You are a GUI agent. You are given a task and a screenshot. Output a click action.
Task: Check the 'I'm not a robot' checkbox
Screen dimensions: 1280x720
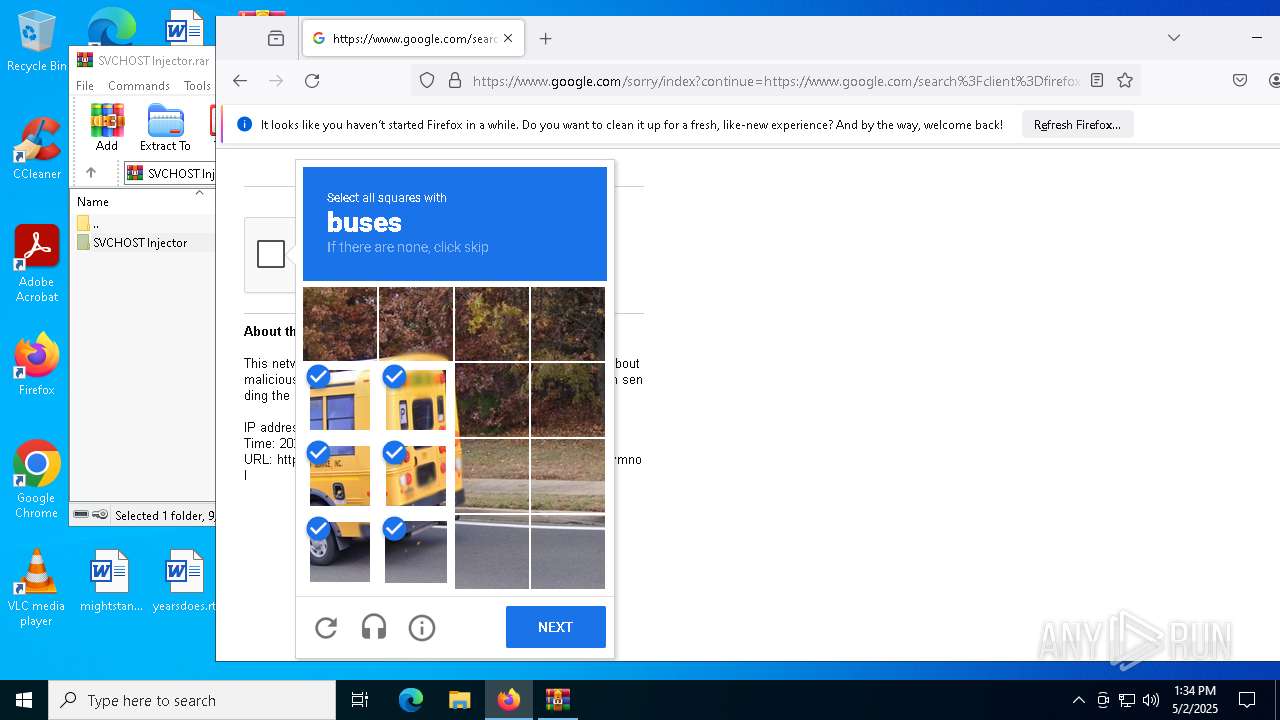pyautogui.click(x=271, y=254)
